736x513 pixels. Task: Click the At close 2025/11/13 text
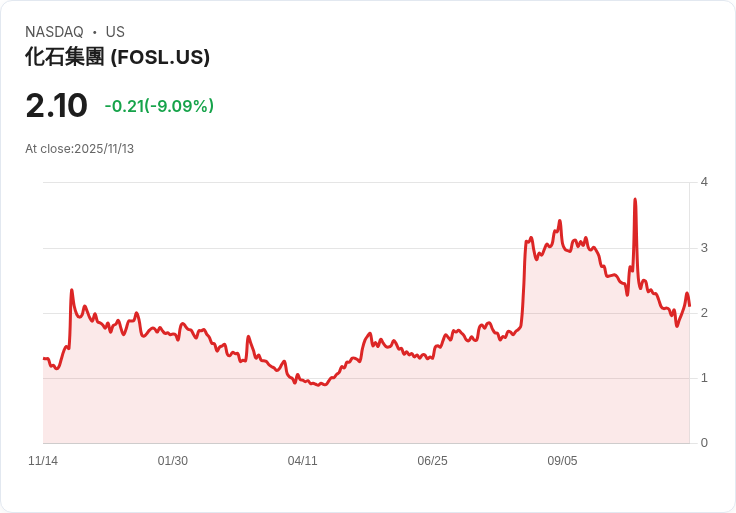[x=79, y=149]
